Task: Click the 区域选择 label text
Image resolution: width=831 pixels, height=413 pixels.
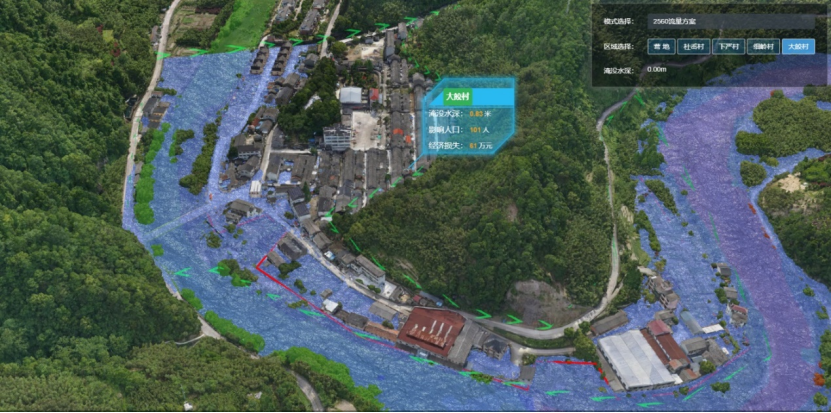Action: (620, 46)
